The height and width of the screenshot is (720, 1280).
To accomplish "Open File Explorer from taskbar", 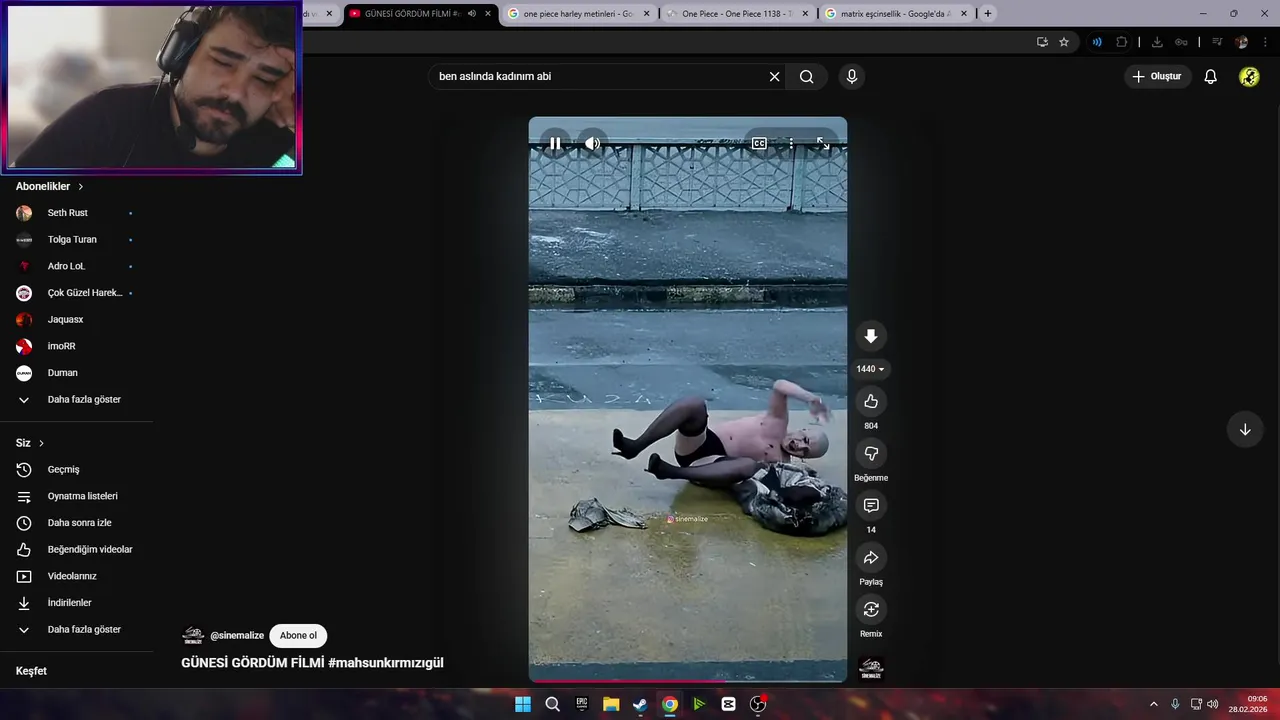I will [x=611, y=704].
